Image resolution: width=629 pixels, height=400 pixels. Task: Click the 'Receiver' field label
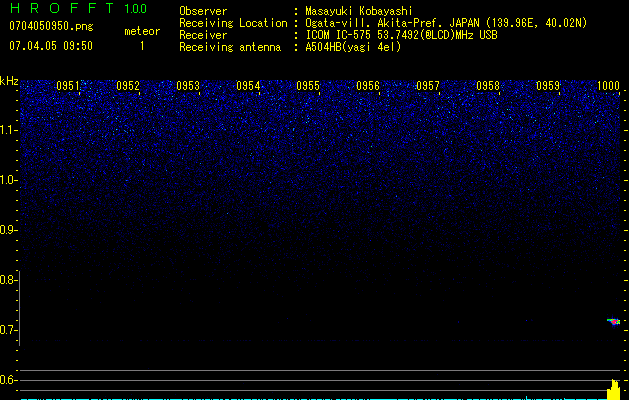pos(203,35)
